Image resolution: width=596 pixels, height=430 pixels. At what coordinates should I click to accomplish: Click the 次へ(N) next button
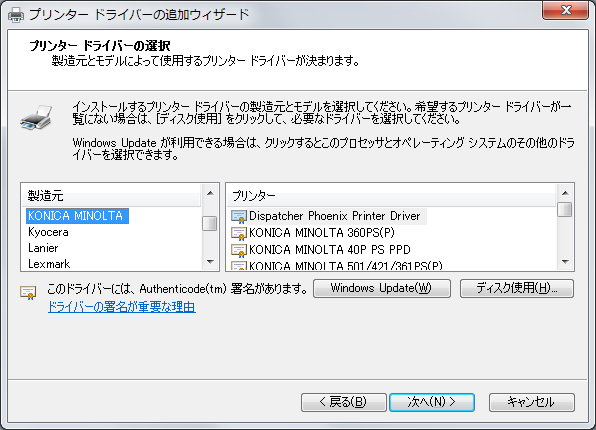click(x=432, y=402)
